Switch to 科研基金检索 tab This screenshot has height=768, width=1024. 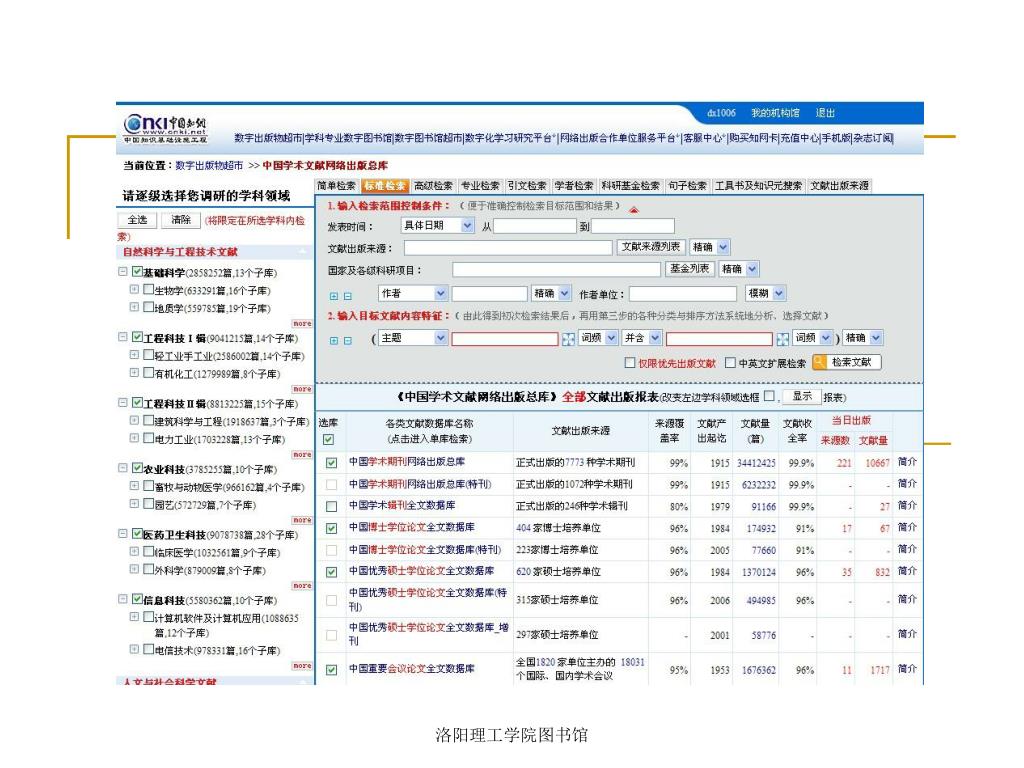click(630, 186)
